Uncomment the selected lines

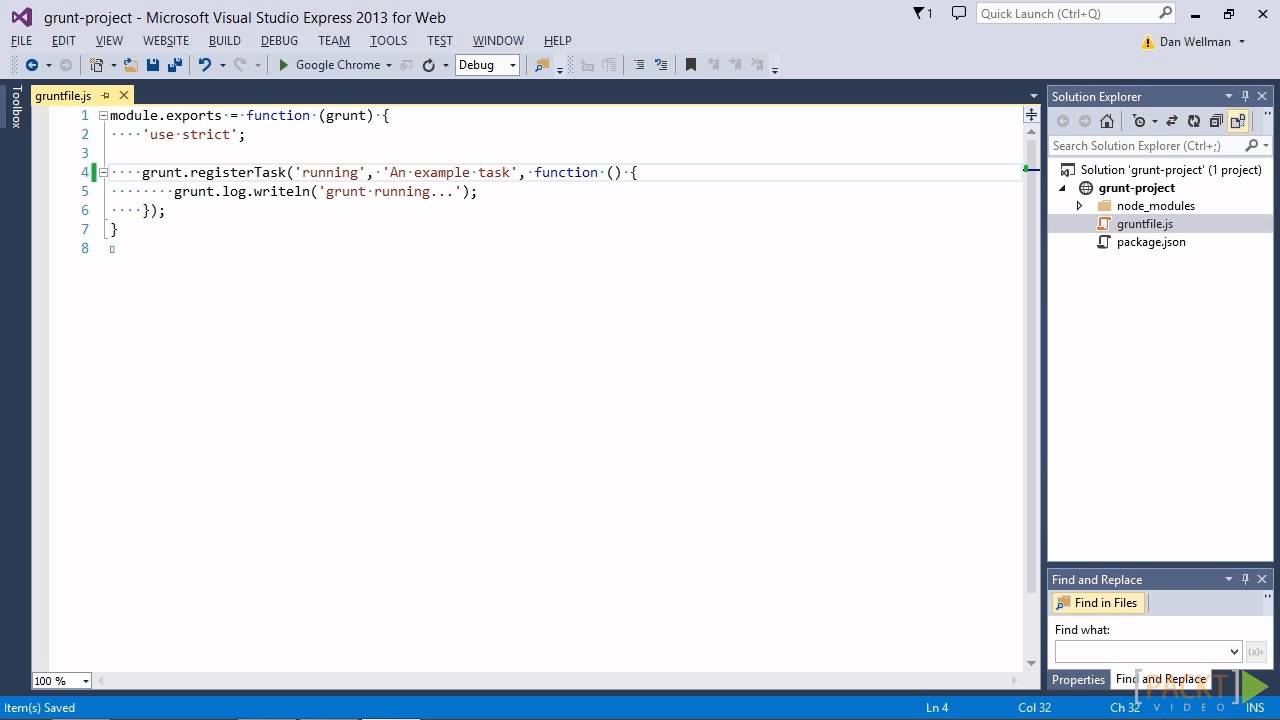[x=661, y=65]
